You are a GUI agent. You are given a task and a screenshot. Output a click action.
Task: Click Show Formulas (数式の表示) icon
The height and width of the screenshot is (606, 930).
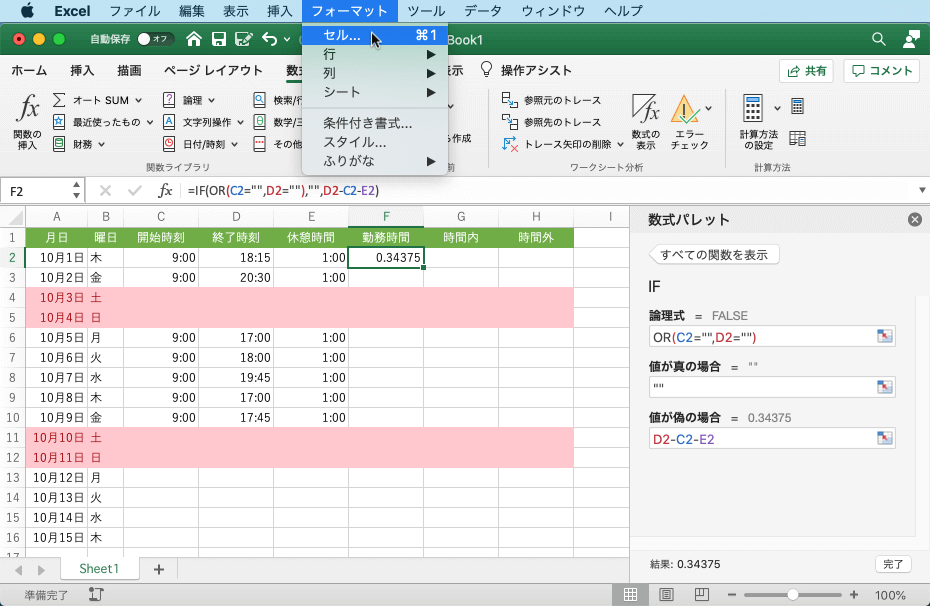tap(645, 110)
